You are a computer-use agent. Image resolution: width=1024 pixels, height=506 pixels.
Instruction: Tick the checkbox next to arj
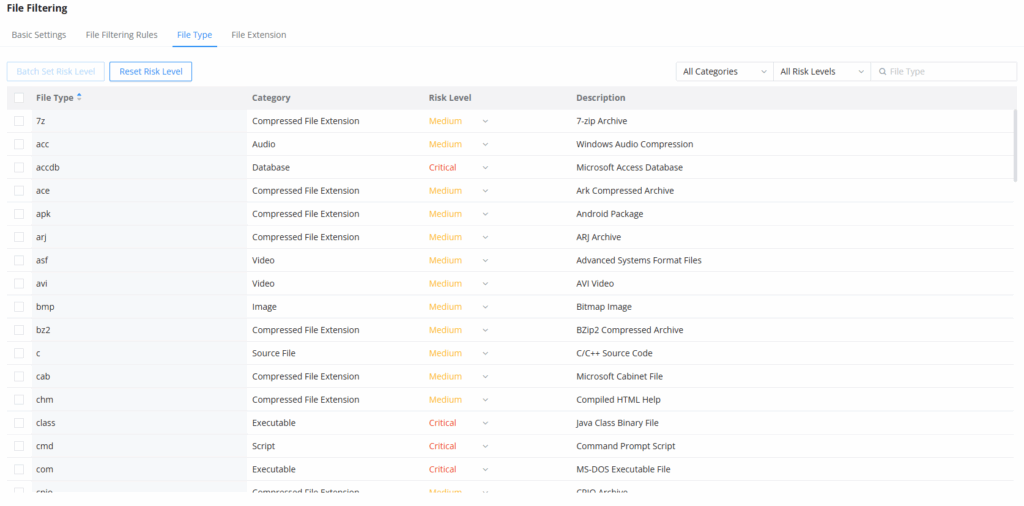pos(19,237)
